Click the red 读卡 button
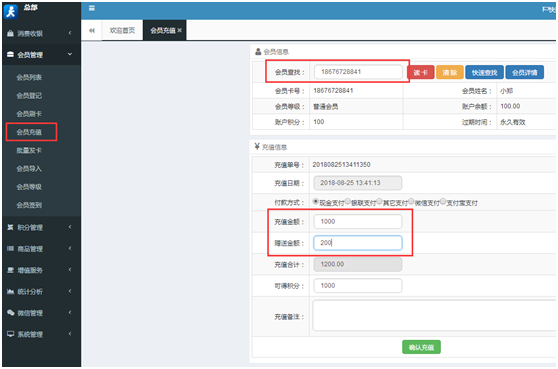This screenshot has height=369, width=558. pyautogui.click(x=421, y=73)
